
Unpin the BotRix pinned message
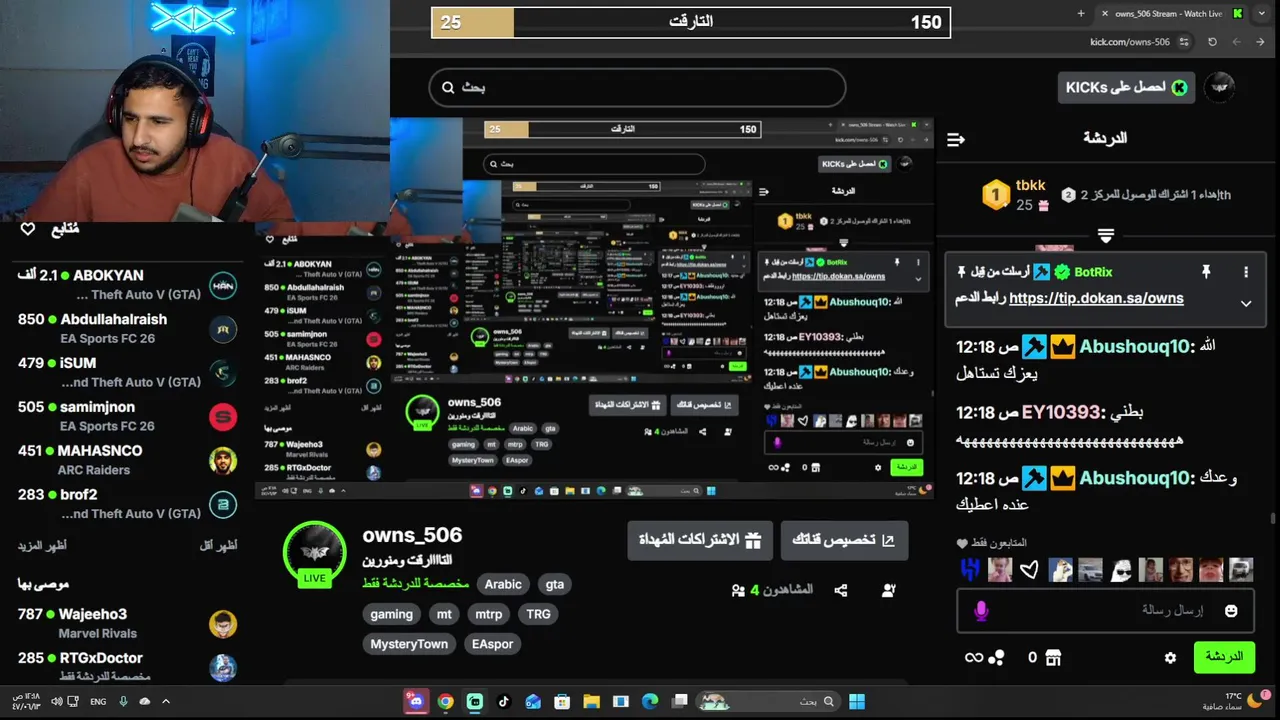1206,272
